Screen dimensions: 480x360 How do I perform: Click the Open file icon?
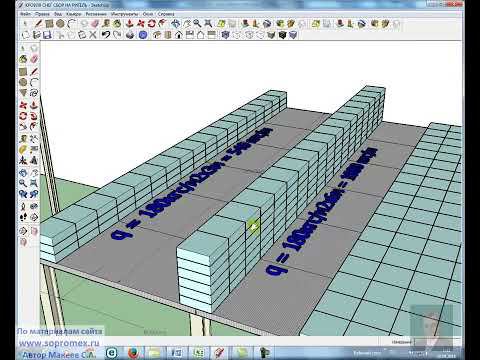pyautogui.click(x=36, y=35)
